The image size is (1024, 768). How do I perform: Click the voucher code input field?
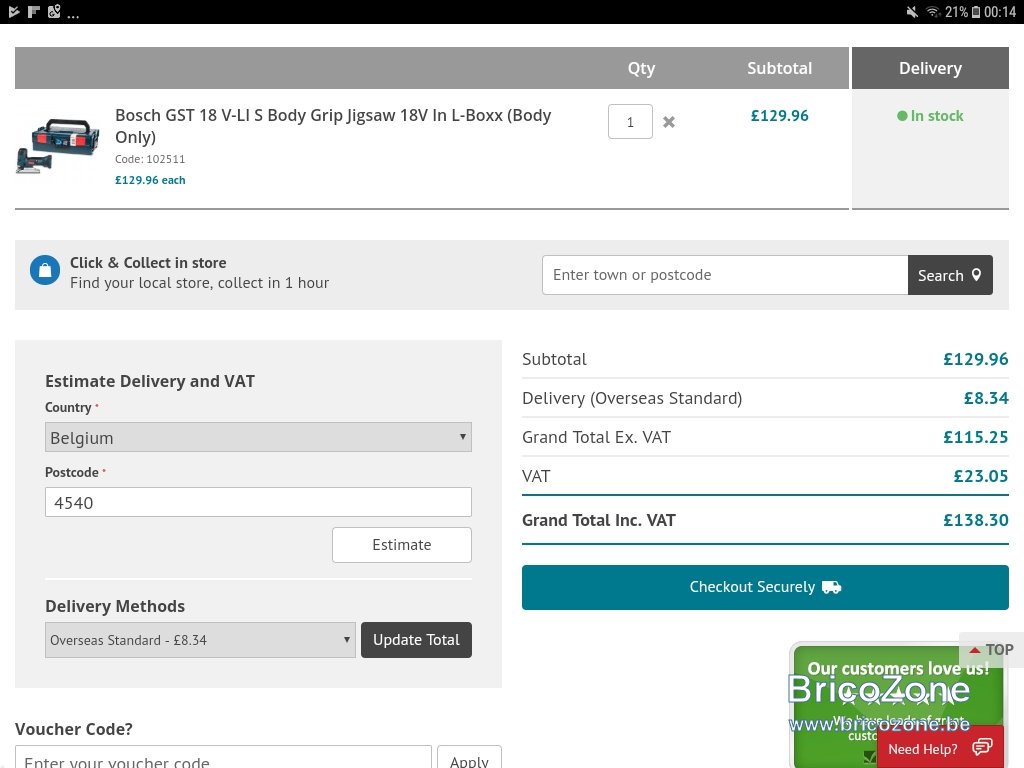(223, 758)
